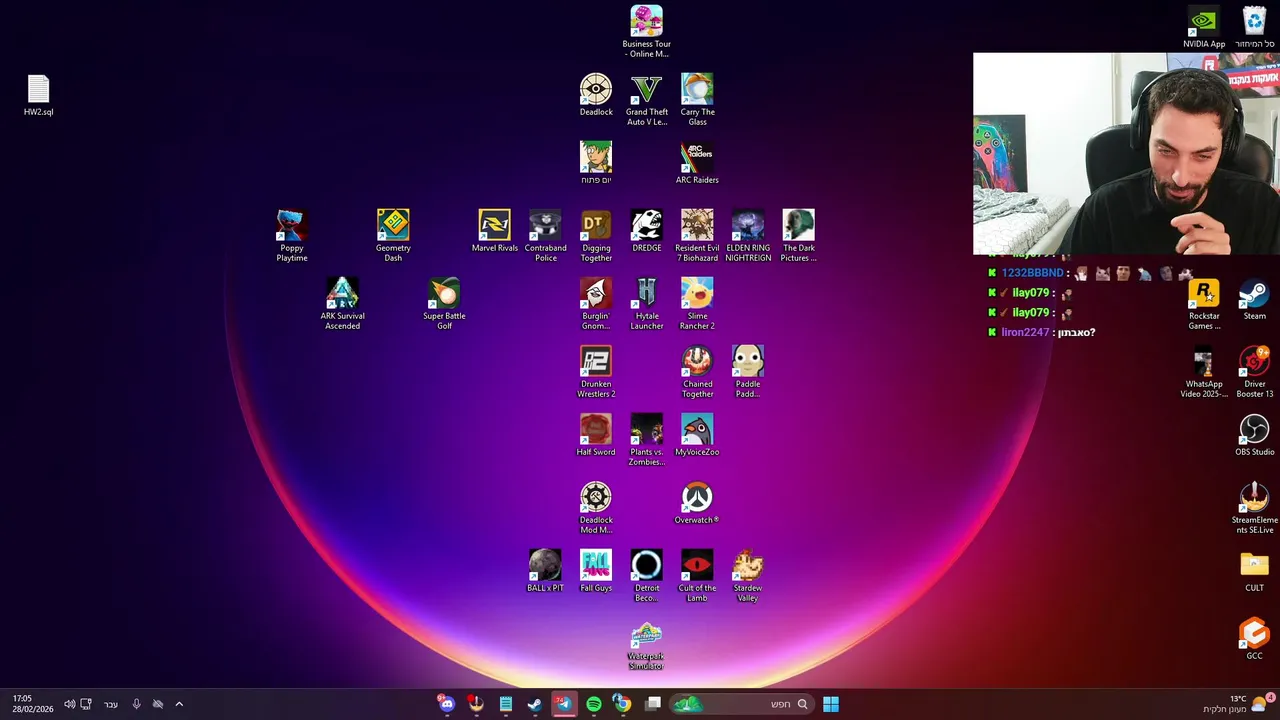The image size is (1280, 720).
Task: Open Detroit Become Human shortcut
Action: [x=646, y=575]
